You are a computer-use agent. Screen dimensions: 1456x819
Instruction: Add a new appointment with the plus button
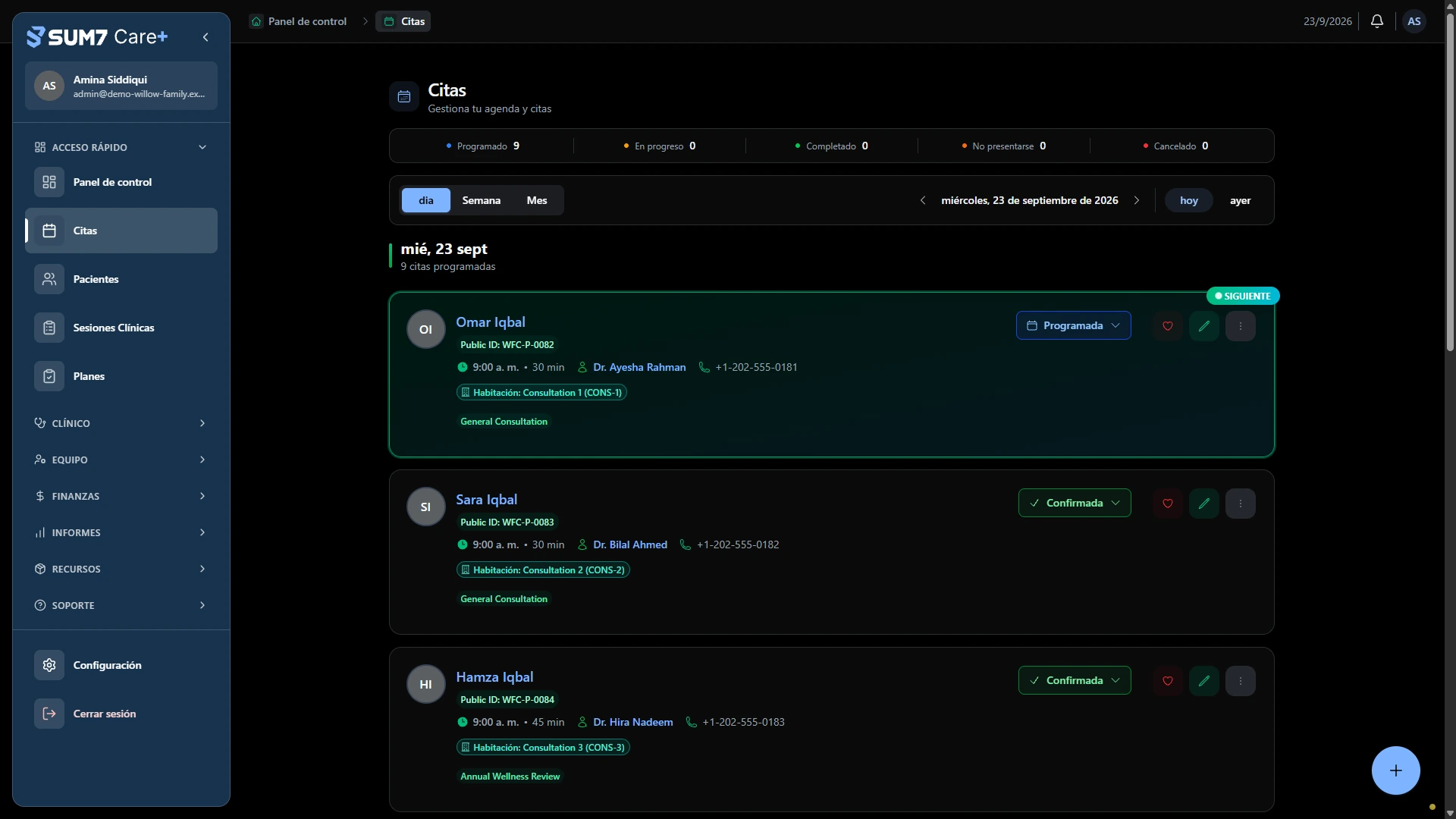point(1395,770)
